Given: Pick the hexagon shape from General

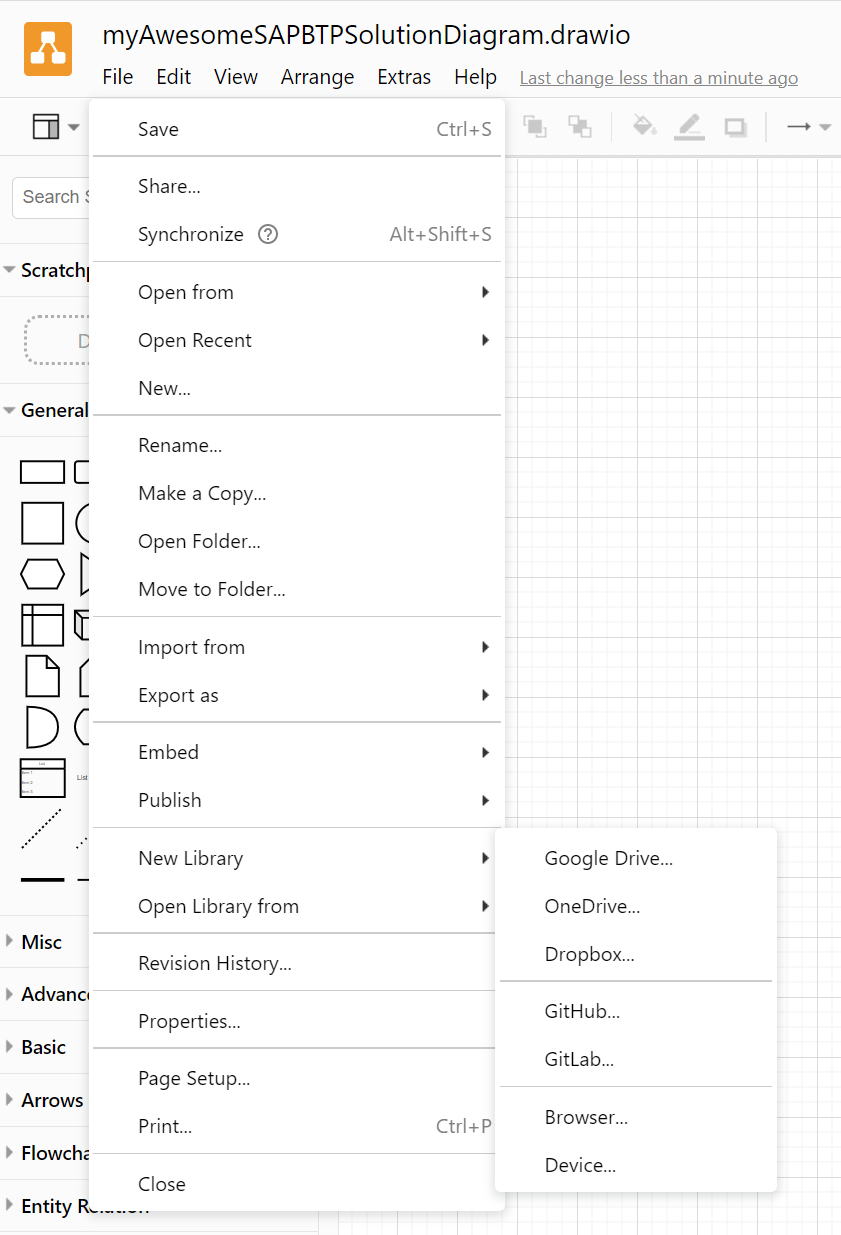Looking at the screenshot, I should (x=42, y=574).
